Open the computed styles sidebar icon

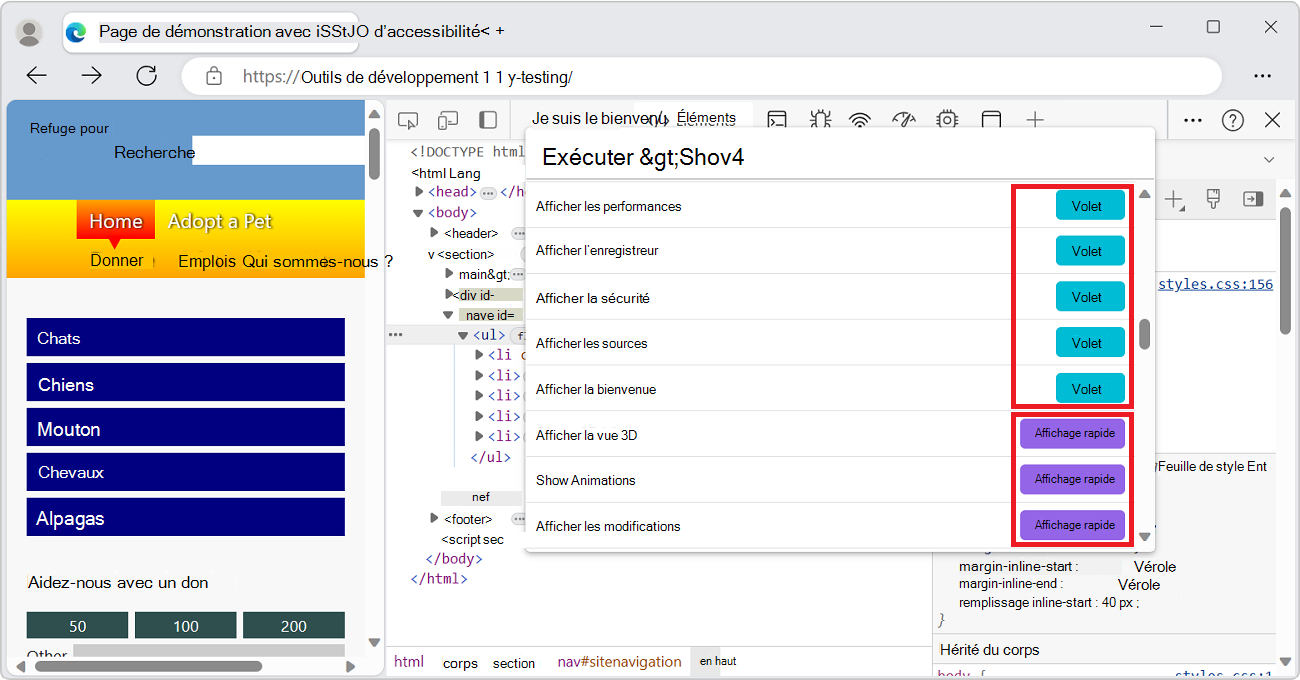(1252, 199)
